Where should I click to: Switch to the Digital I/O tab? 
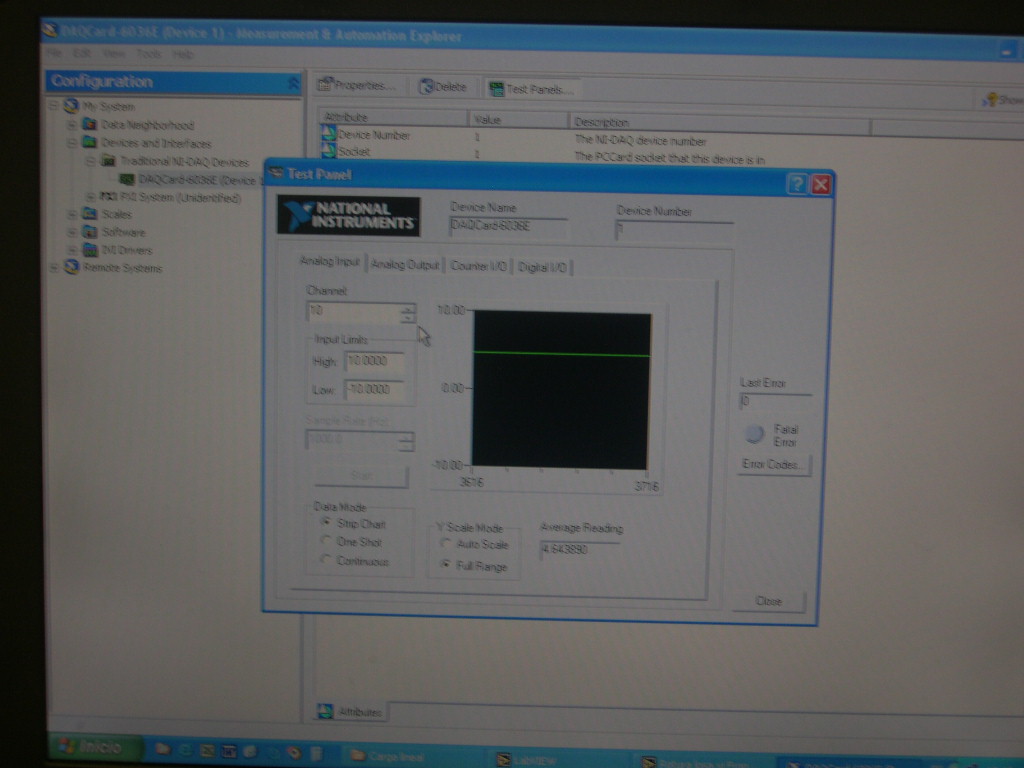coord(542,267)
